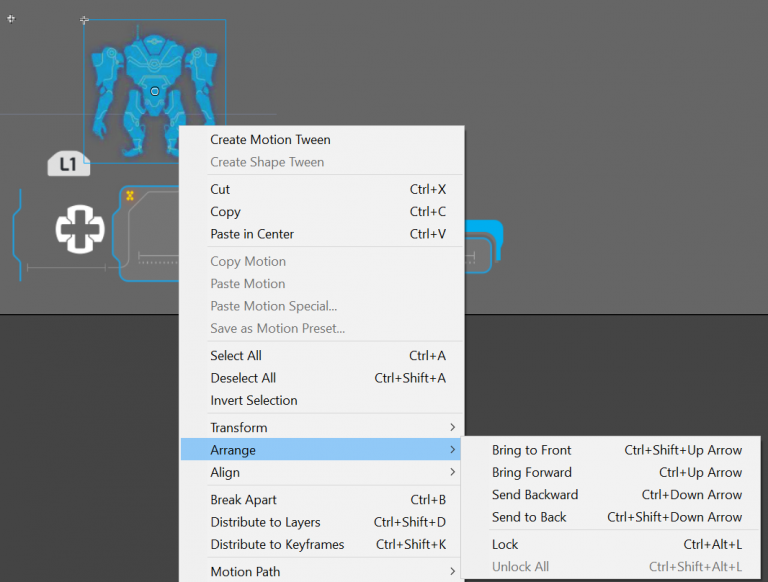Click the white D-pad cross icon
The width and height of the screenshot is (768, 582).
(x=79, y=229)
